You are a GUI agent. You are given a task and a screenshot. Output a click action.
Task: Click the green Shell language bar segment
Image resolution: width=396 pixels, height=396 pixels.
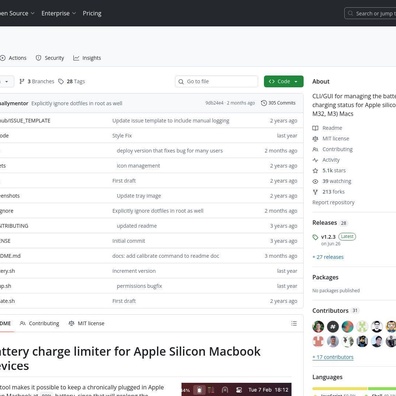click(x=382, y=389)
